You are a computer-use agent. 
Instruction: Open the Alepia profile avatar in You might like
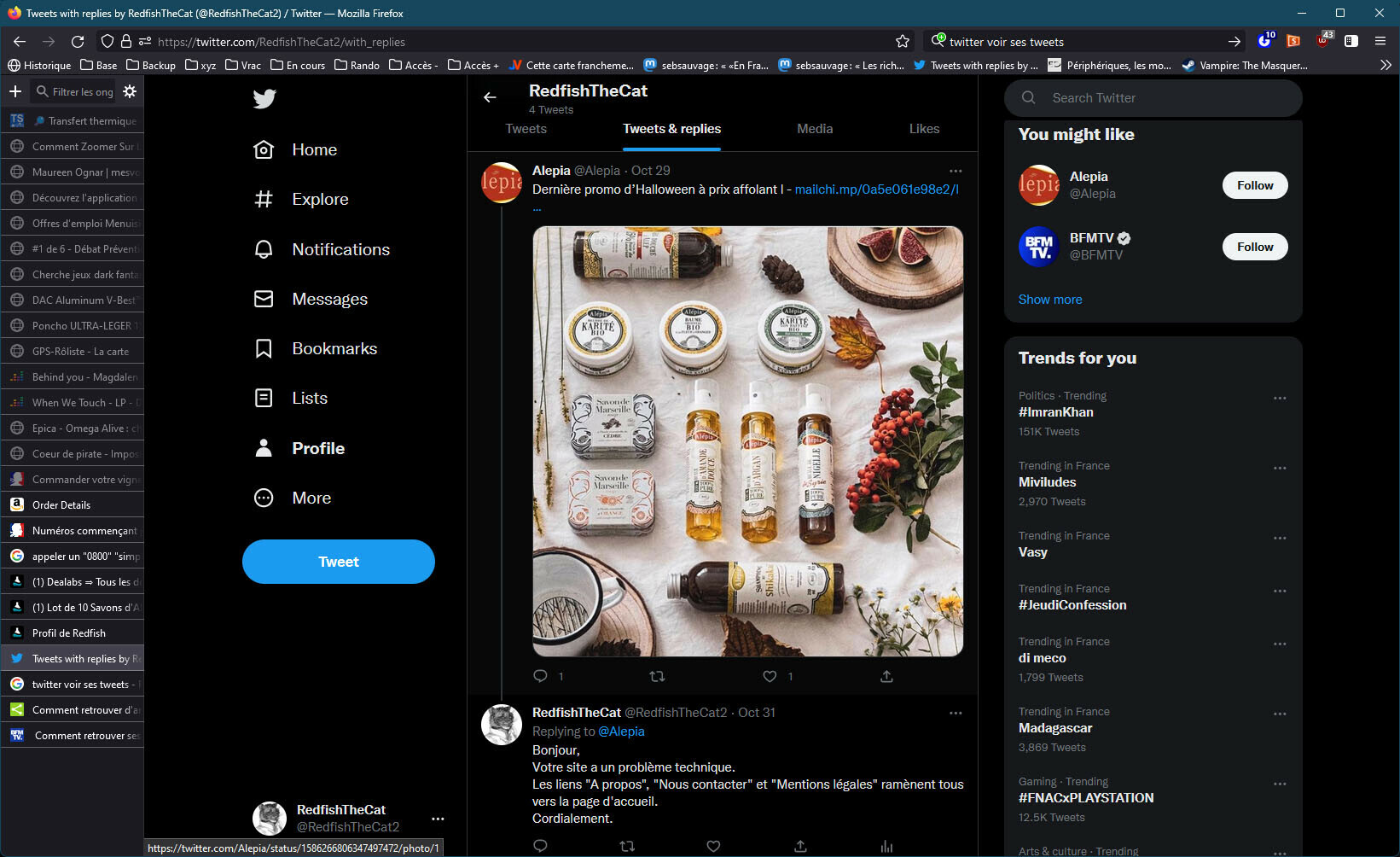tap(1039, 185)
